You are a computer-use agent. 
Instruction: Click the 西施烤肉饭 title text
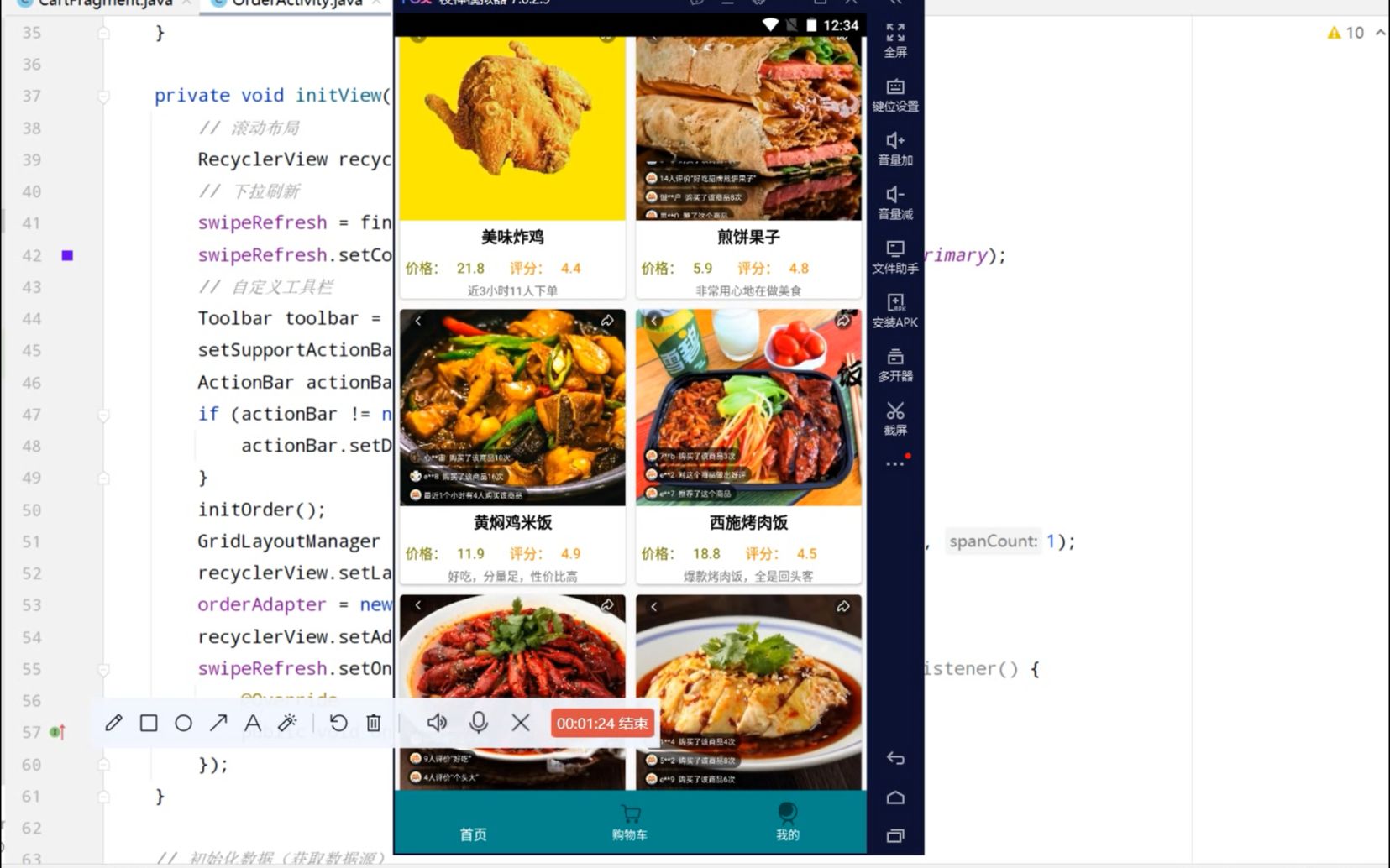(x=748, y=522)
